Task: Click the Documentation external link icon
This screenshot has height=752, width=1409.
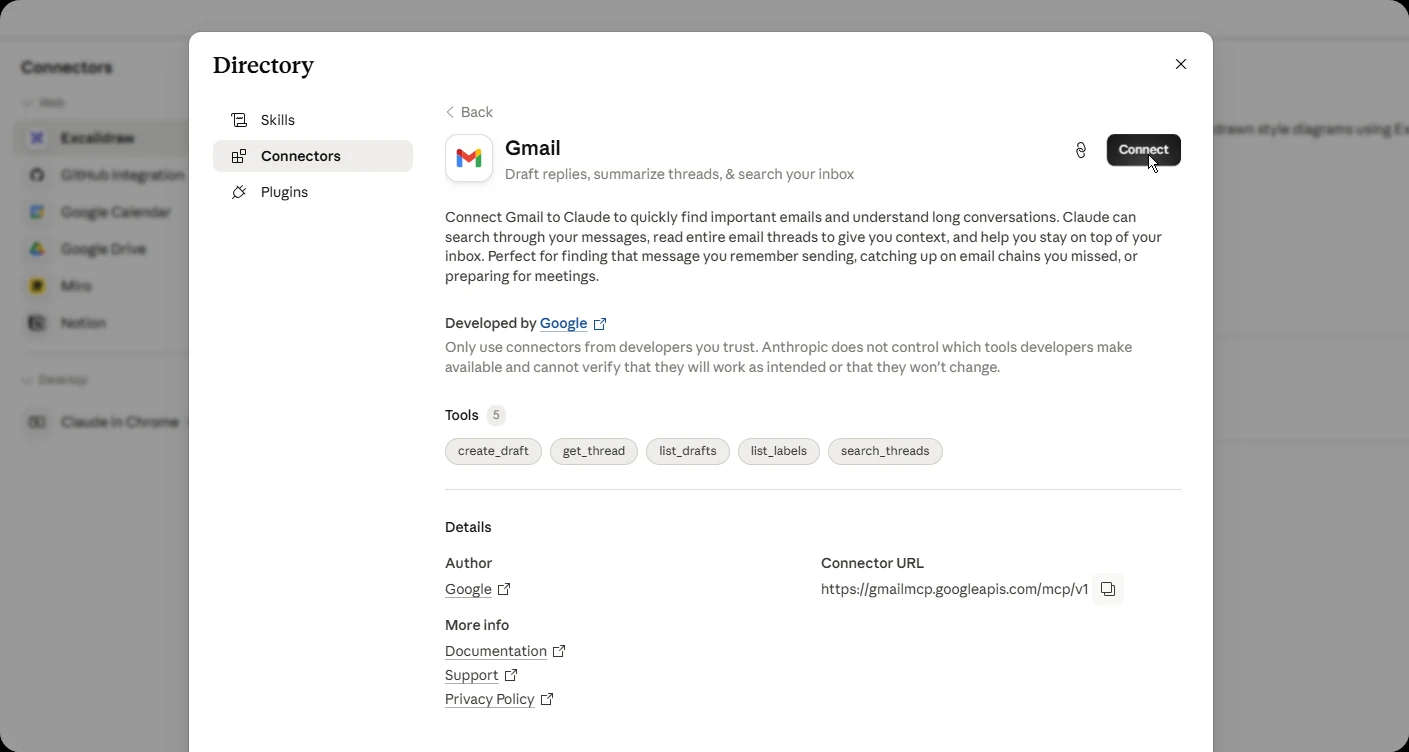Action: coord(559,651)
